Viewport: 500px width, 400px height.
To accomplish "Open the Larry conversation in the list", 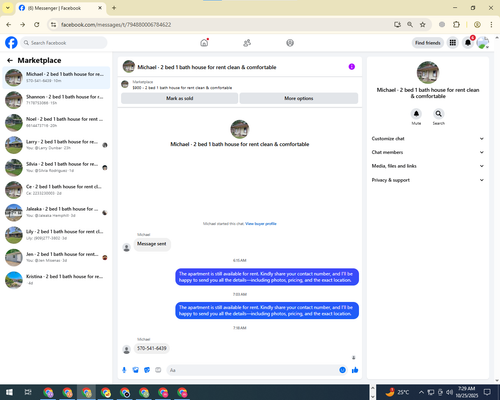I will 56,145.
